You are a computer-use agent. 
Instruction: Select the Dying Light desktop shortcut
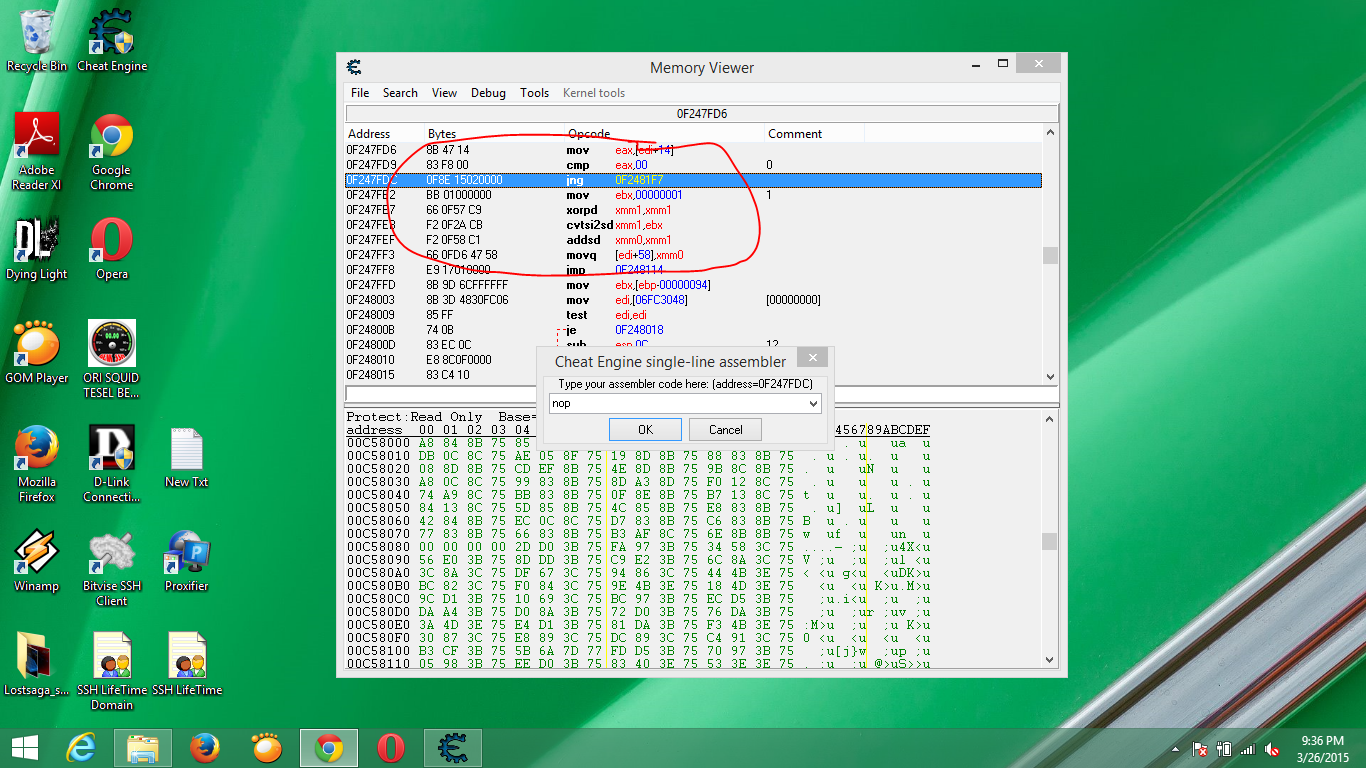pyautogui.click(x=37, y=249)
